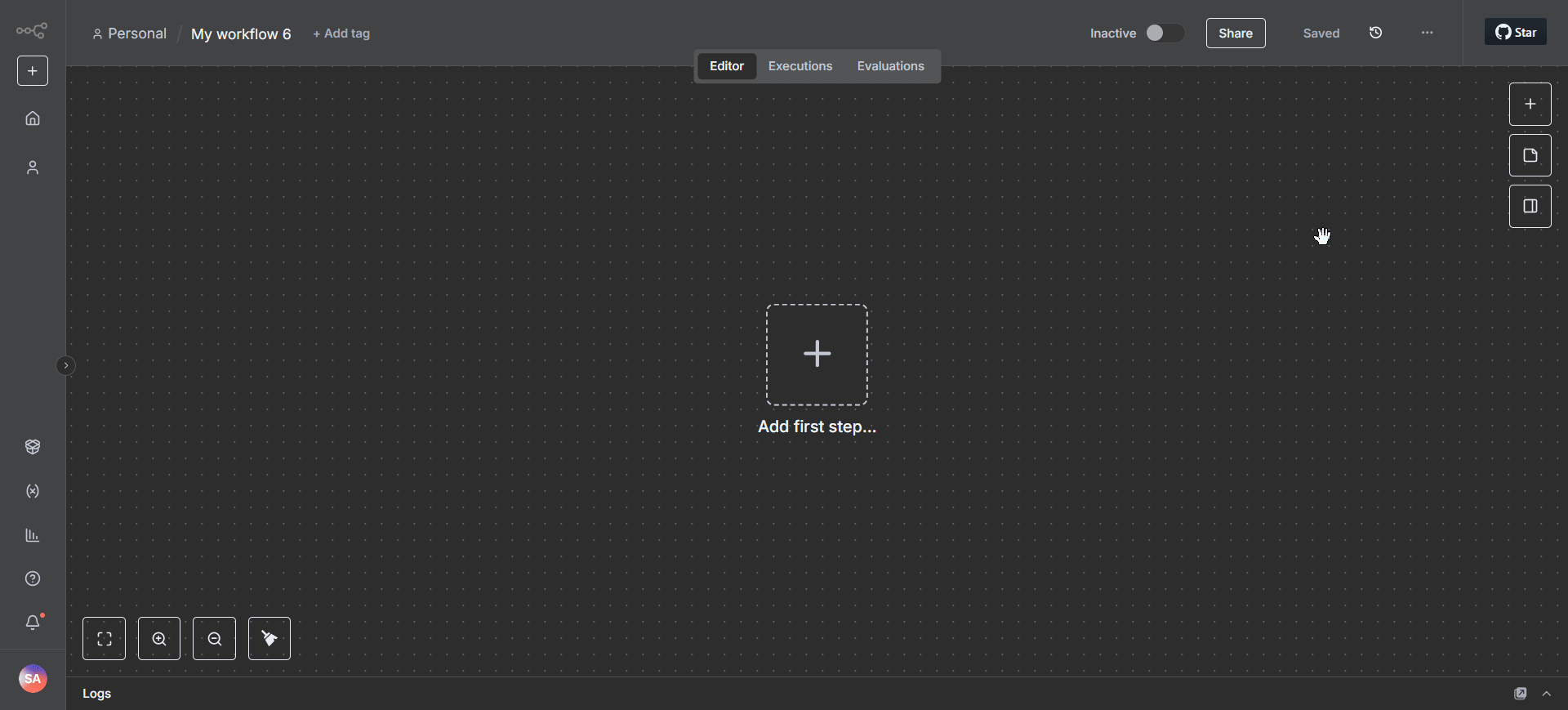
Task: Click the zoom out magnifier button
Action: (x=214, y=639)
